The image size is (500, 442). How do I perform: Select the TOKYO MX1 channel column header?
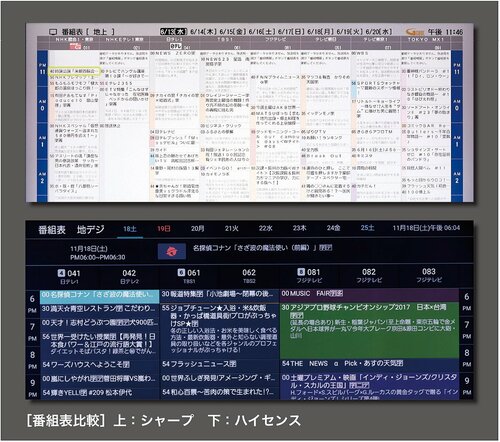coord(426,43)
